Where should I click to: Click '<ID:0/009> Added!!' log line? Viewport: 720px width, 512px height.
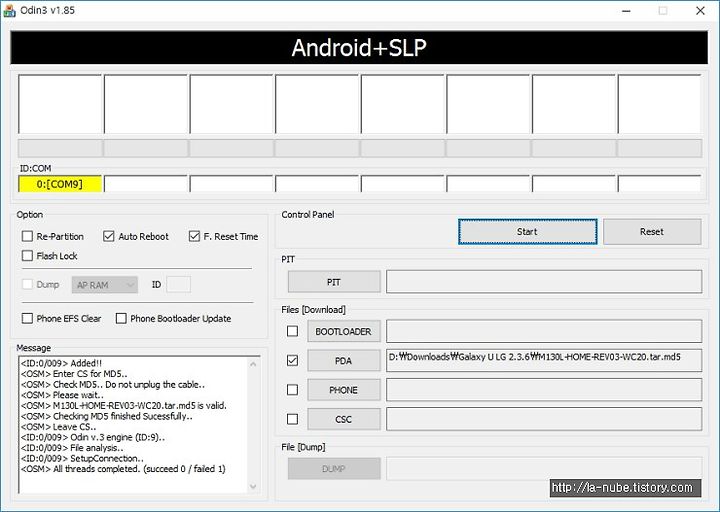(x=62, y=363)
